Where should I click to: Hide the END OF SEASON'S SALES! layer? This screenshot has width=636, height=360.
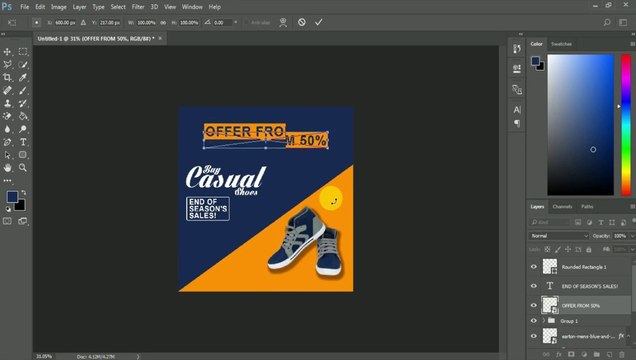pos(534,286)
